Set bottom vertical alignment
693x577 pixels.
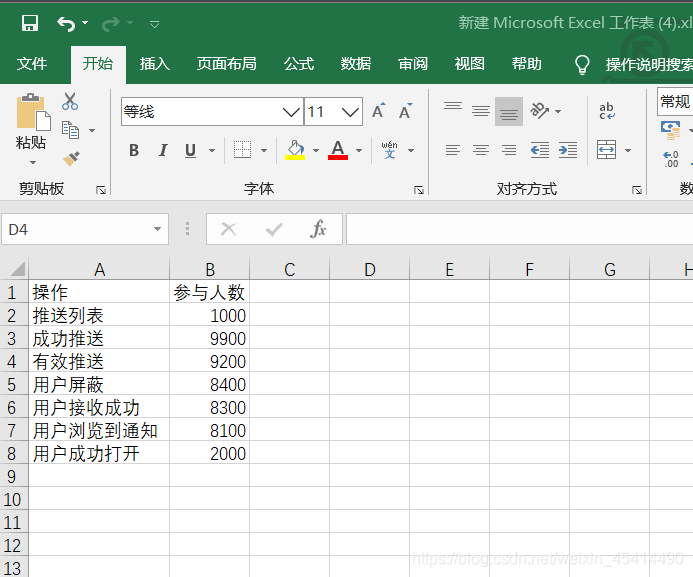tap(509, 111)
